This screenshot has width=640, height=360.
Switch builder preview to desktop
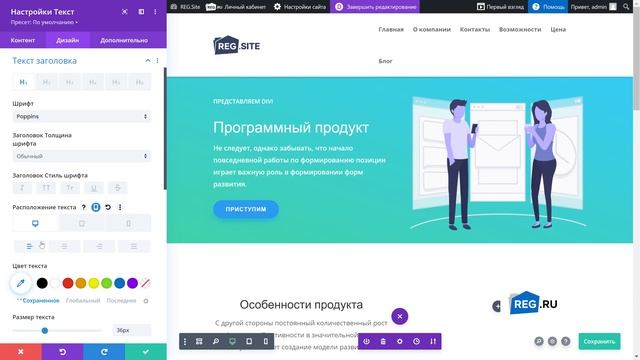[x=232, y=341]
